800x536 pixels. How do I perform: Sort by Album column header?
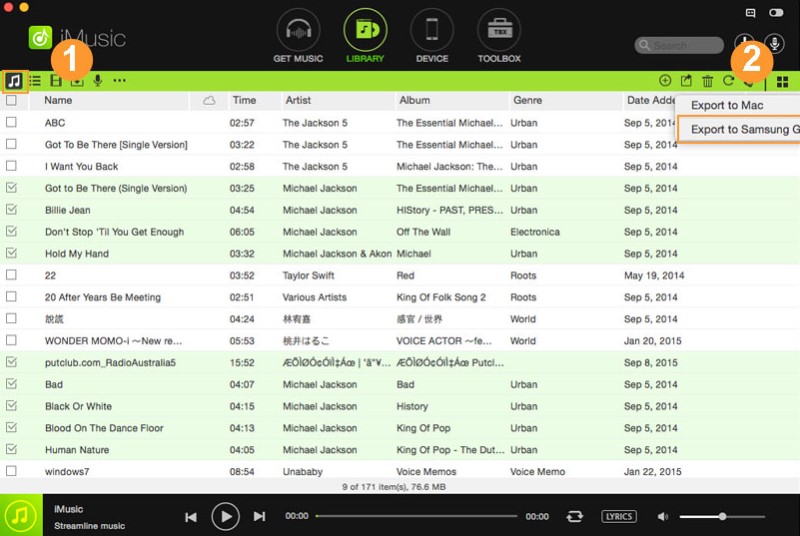414,100
